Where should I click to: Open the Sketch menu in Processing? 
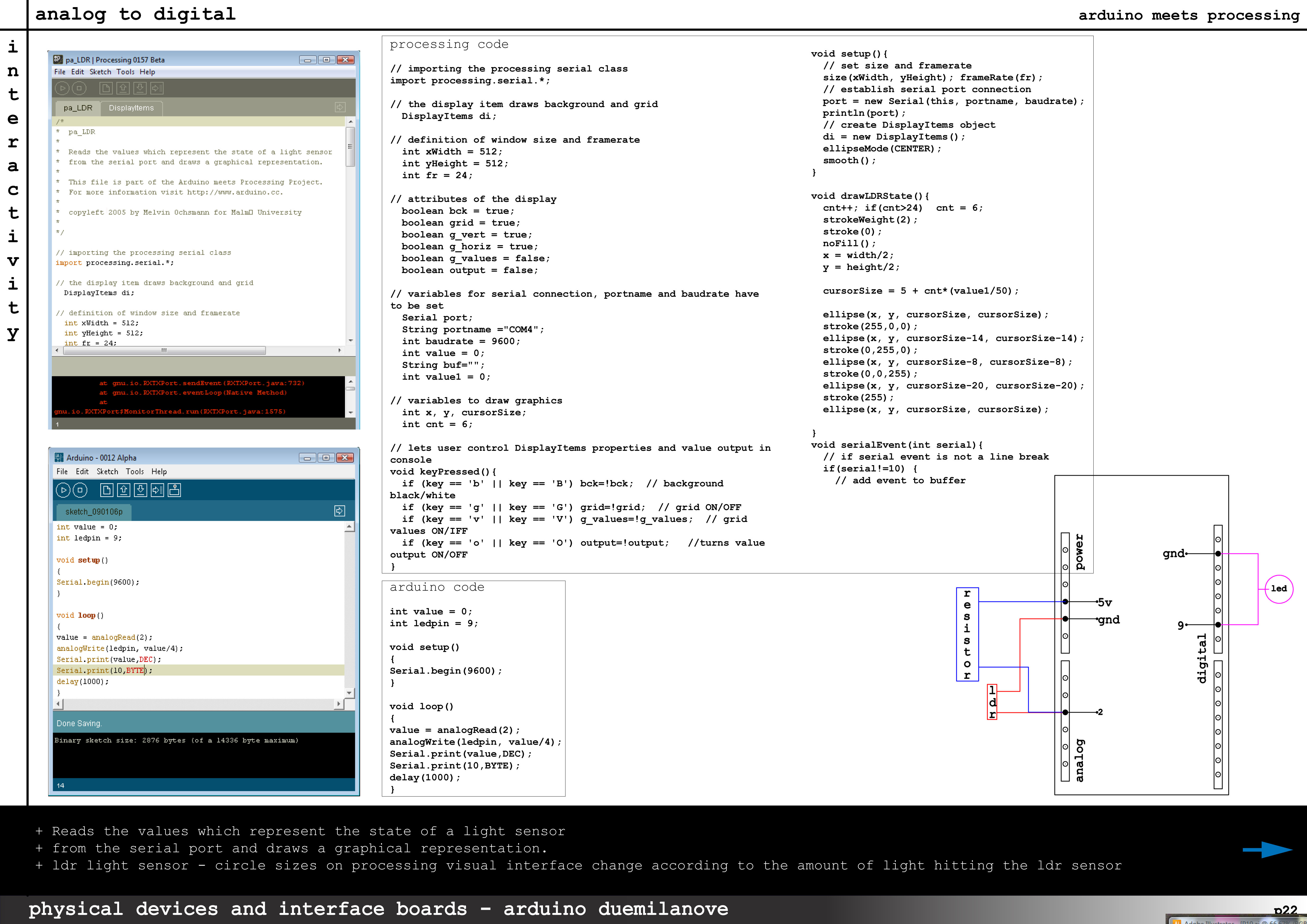100,72
